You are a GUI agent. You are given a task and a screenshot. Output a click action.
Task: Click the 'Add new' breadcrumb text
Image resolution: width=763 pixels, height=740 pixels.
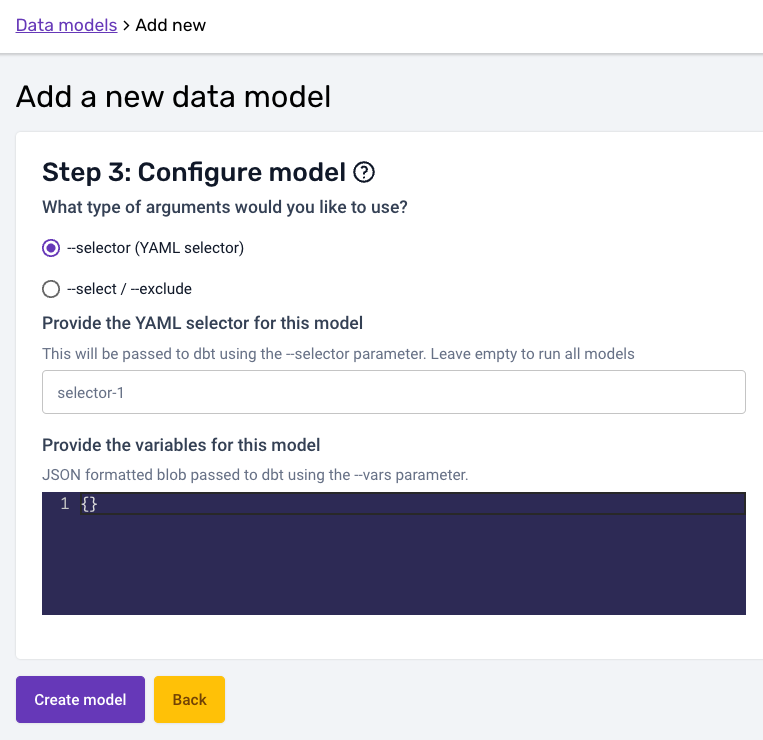[x=171, y=25]
